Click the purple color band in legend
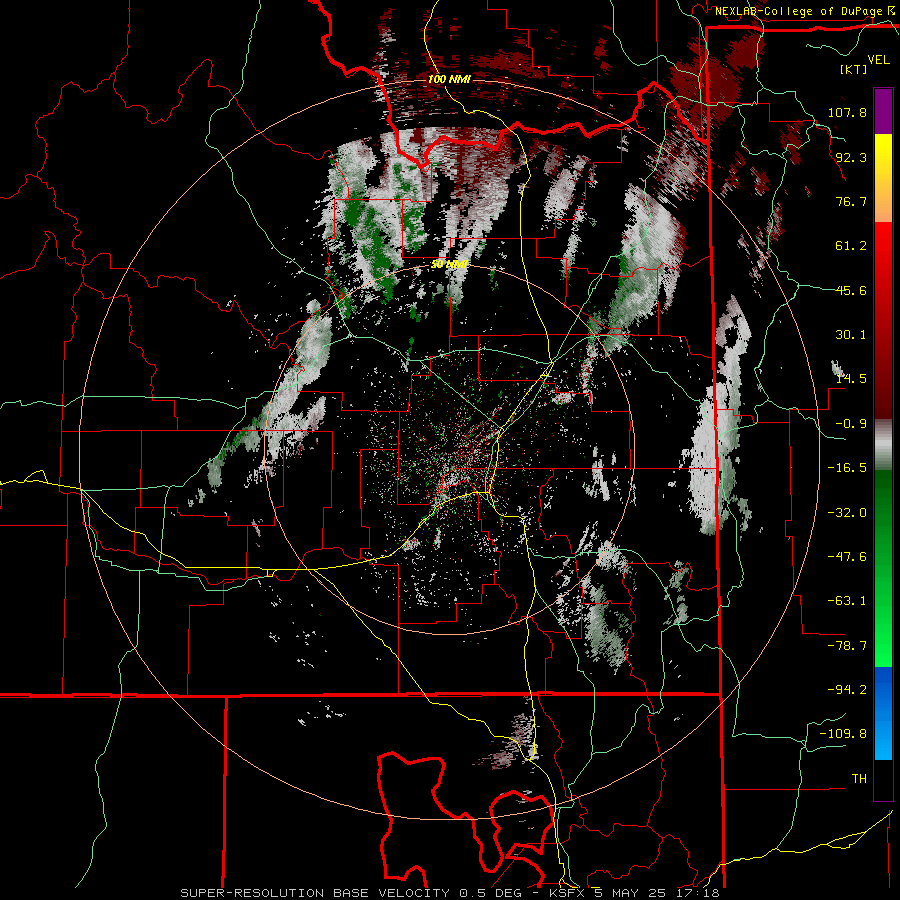 click(x=883, y=112)
